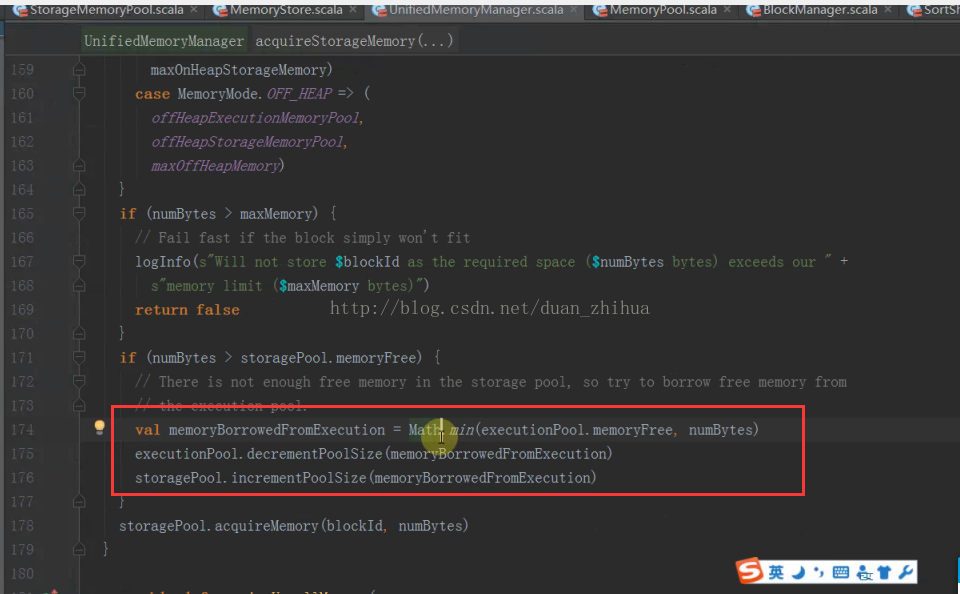
Task: Click OFF_HEAP on line 160
Action: (299, 94)
